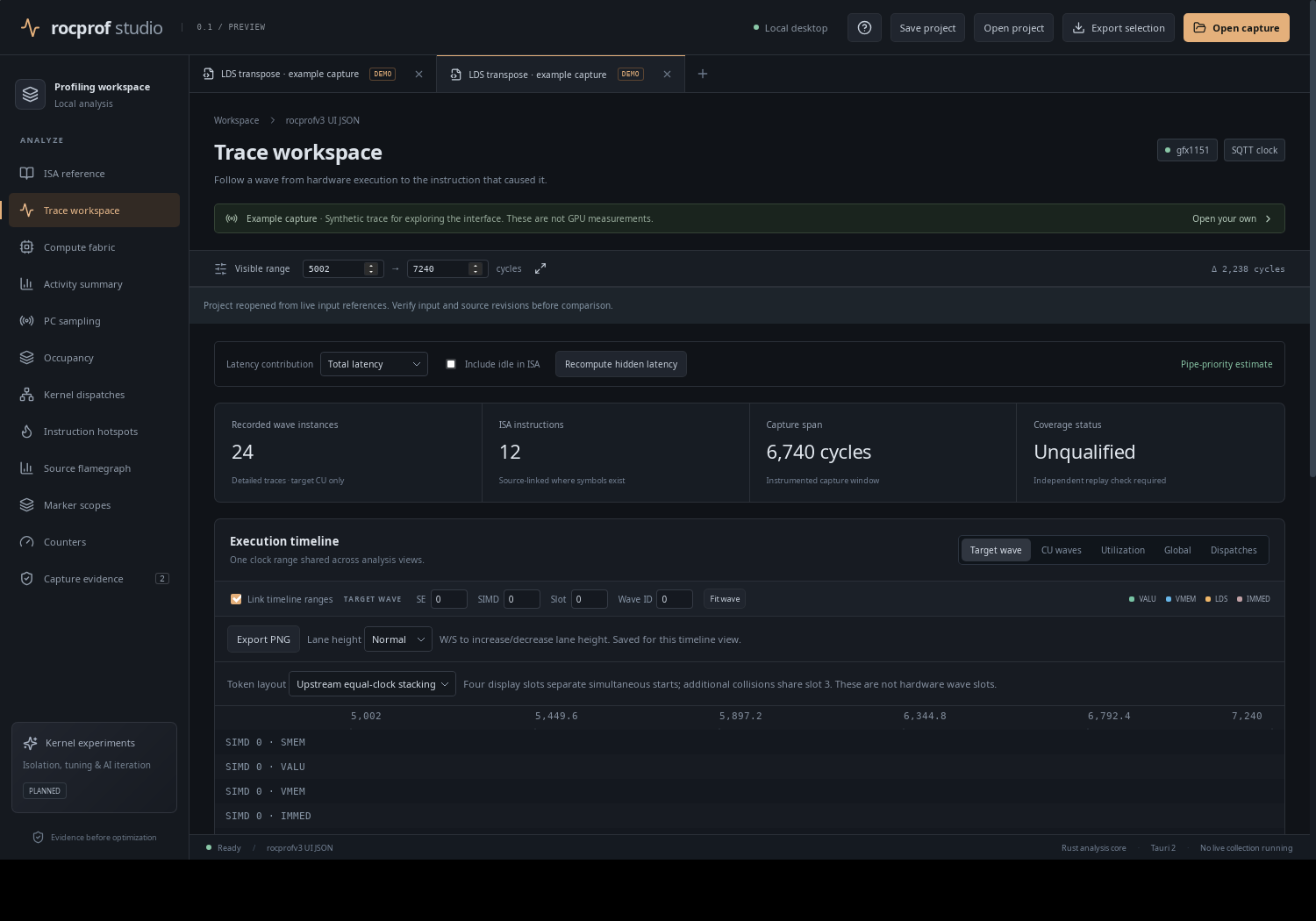This screenshot has height=921, width=1316.
Task: Open ISA reference from the sidebar
Action: pos(94,174)
